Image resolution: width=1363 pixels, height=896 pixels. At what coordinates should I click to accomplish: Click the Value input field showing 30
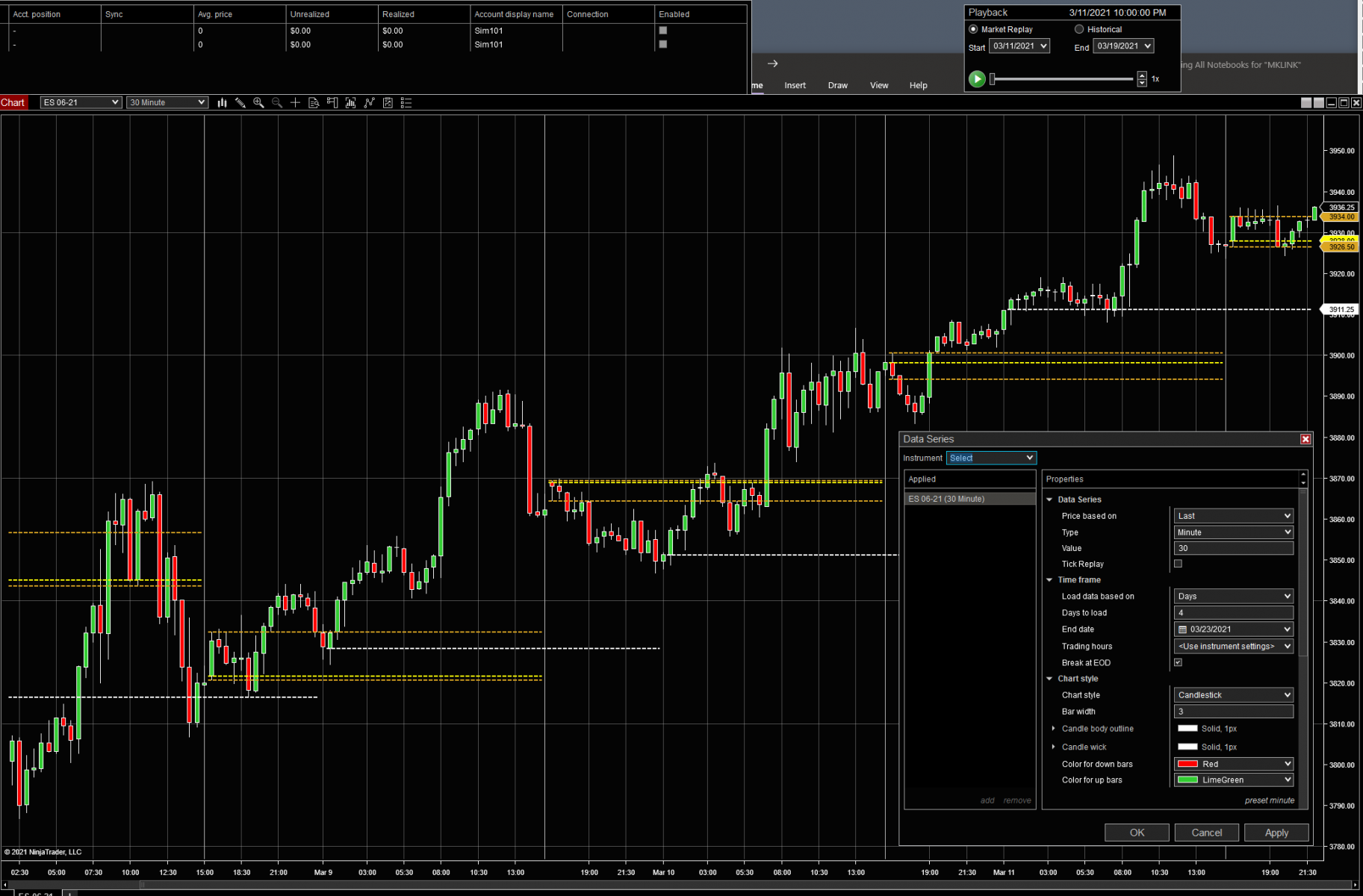(x=1234, y=548)
